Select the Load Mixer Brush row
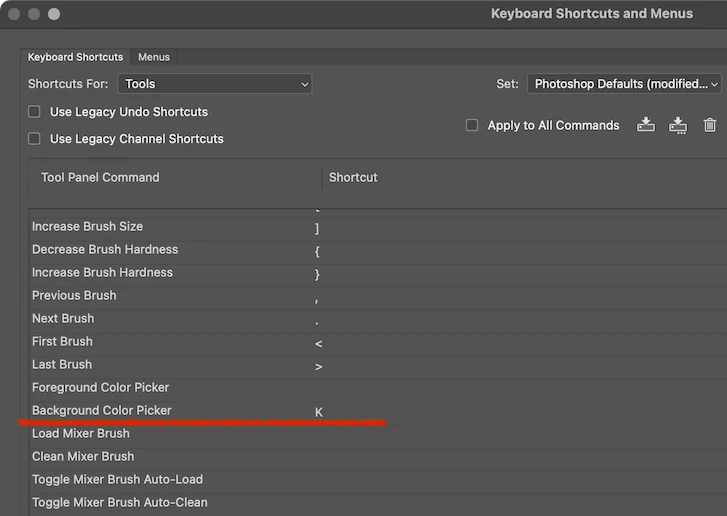Screen dimensions: 727x516 [x=378, y=436]
